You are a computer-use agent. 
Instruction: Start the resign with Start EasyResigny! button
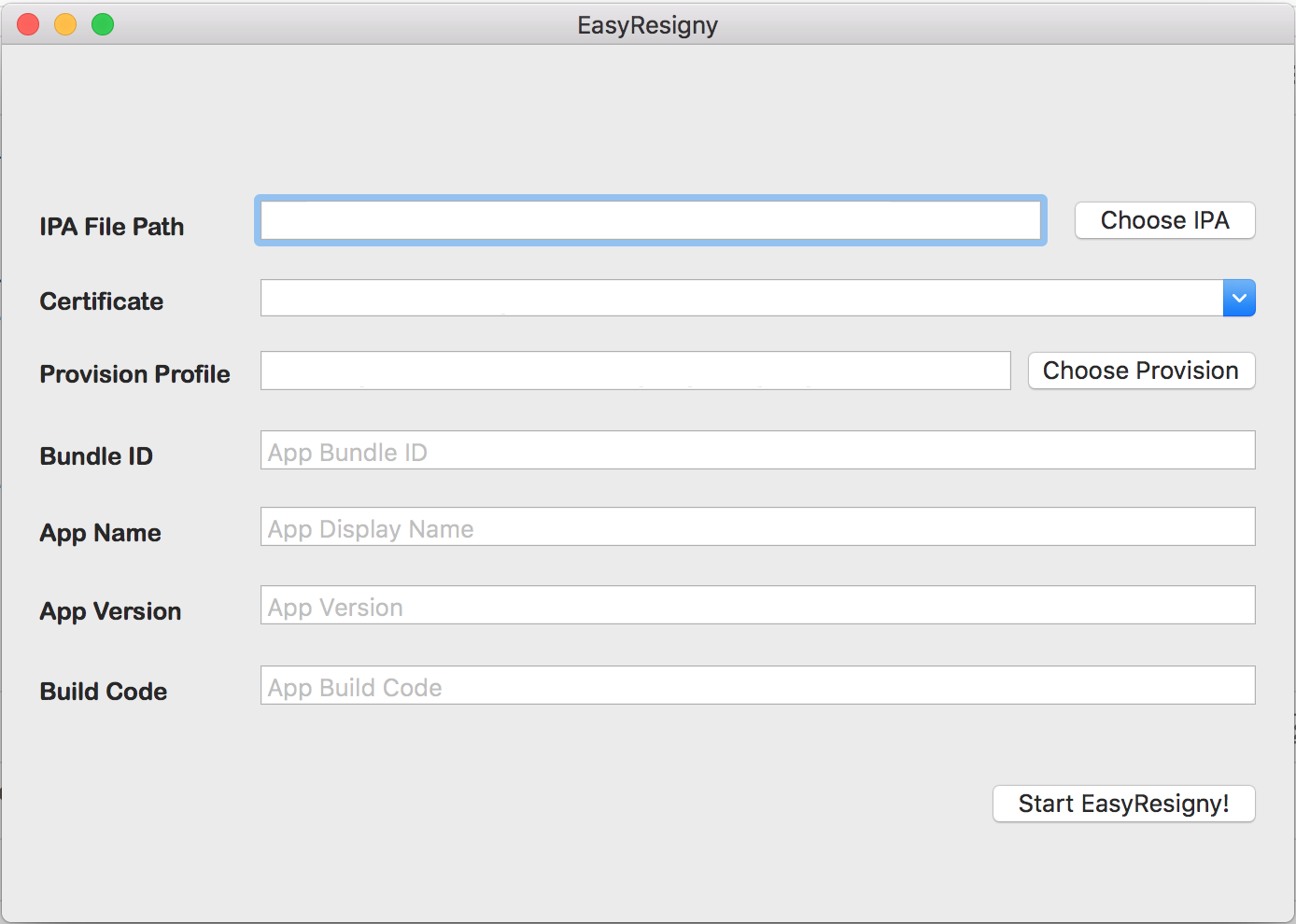[x=1123, y=804]
